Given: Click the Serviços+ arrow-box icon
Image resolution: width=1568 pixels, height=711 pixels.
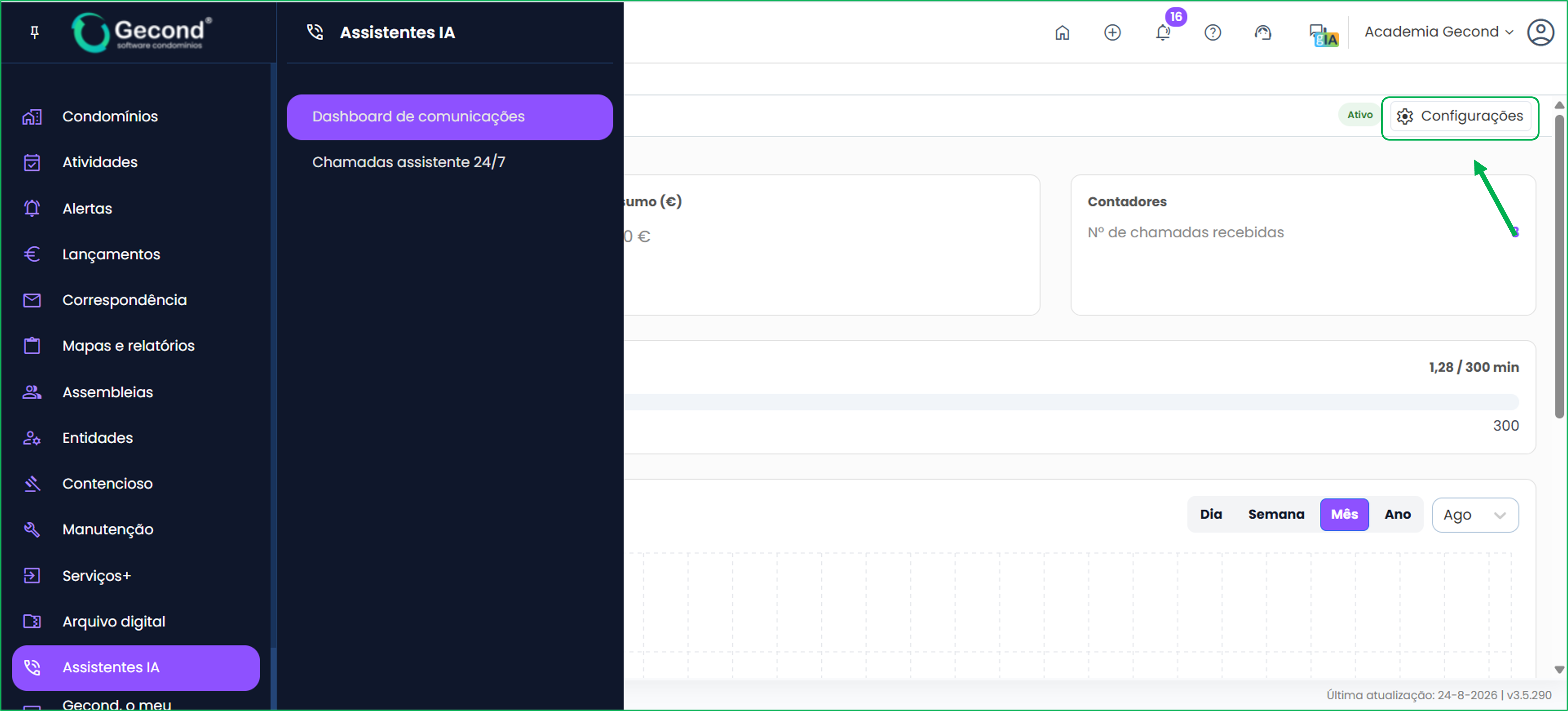Looking at the screenshot, I should click(32, 575).
